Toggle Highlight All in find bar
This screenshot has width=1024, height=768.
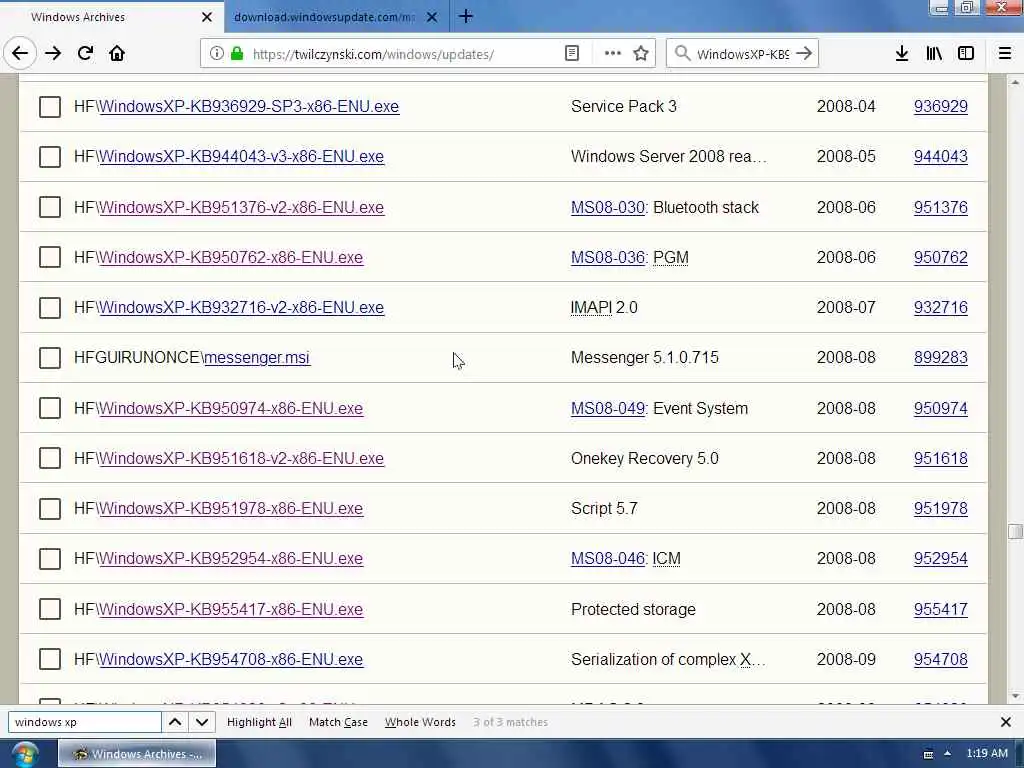259,722
